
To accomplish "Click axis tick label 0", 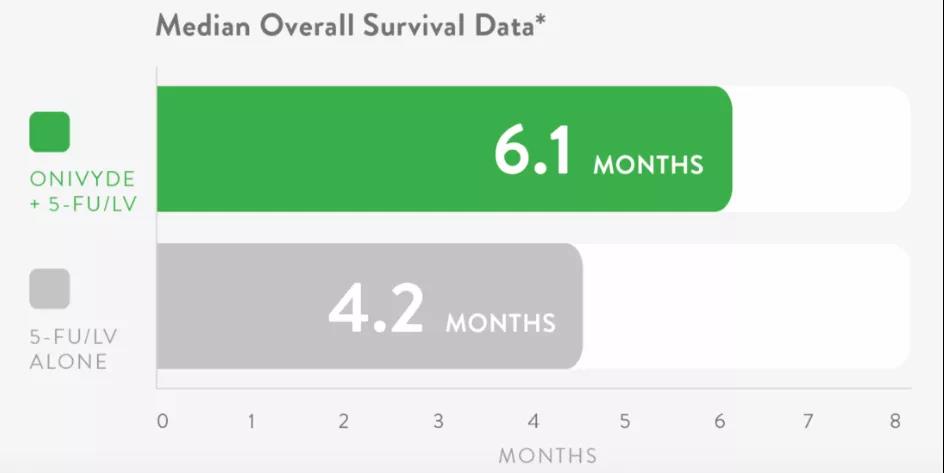I will point(163,421).
